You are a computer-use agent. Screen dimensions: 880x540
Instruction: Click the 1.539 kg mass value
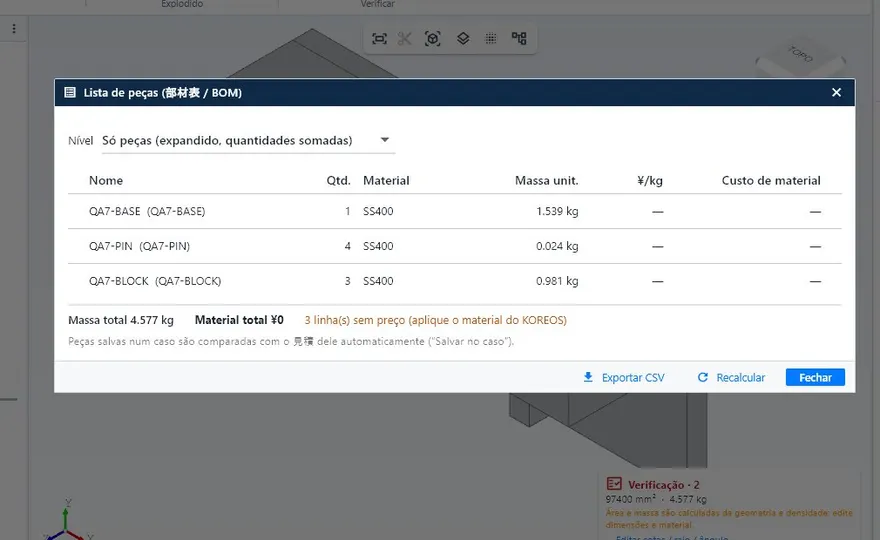[x=557, y=211]
